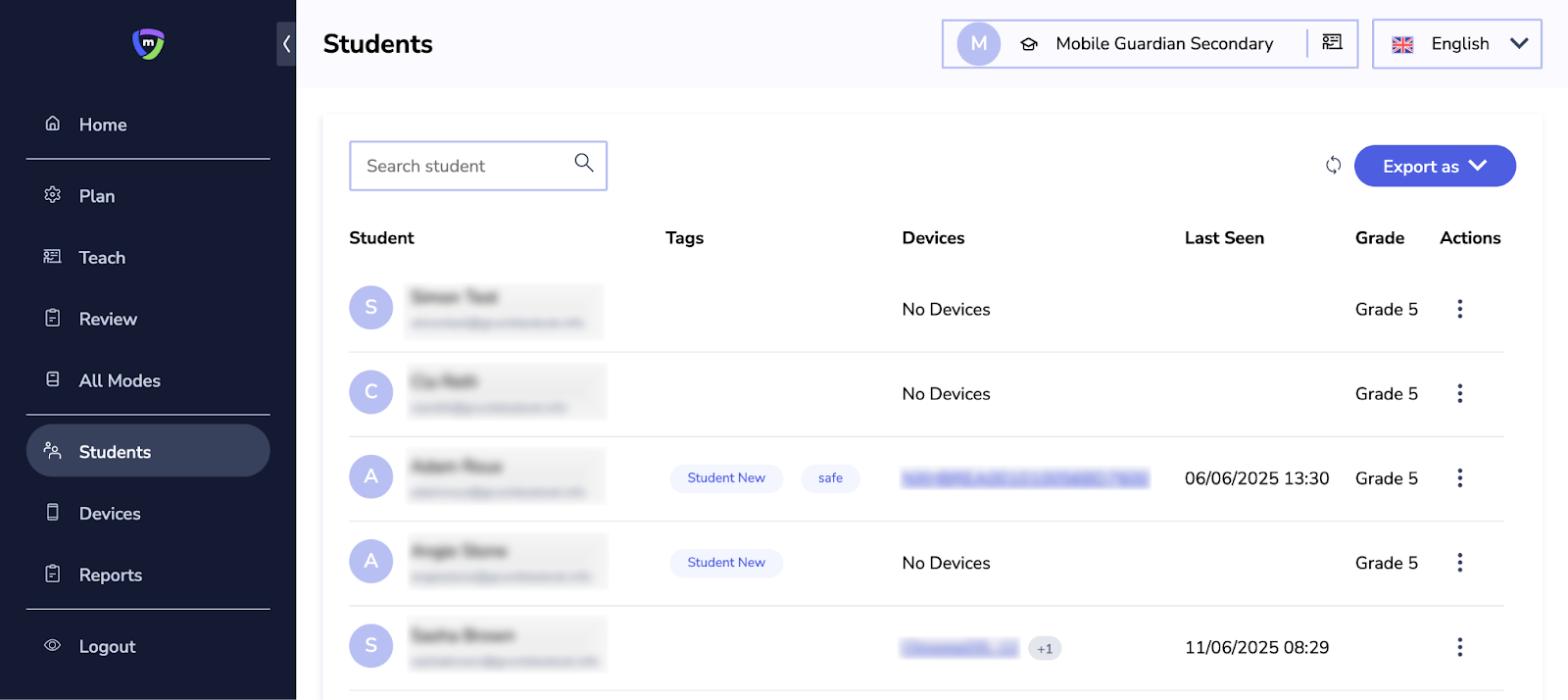The height and width of the screenshot is (700, 1568).
Task: Click the +1 devices badge
Action: (1045, 648)
